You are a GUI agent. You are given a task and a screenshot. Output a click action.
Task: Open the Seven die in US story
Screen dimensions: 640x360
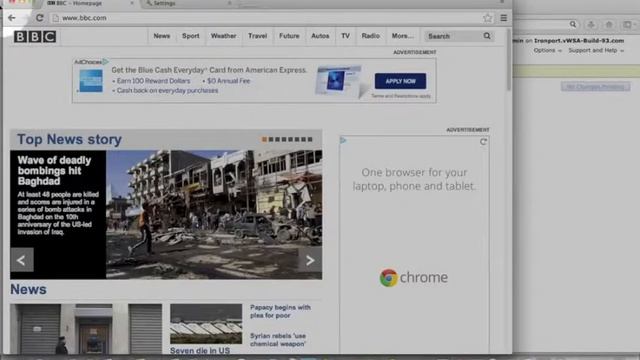[200, 351]
